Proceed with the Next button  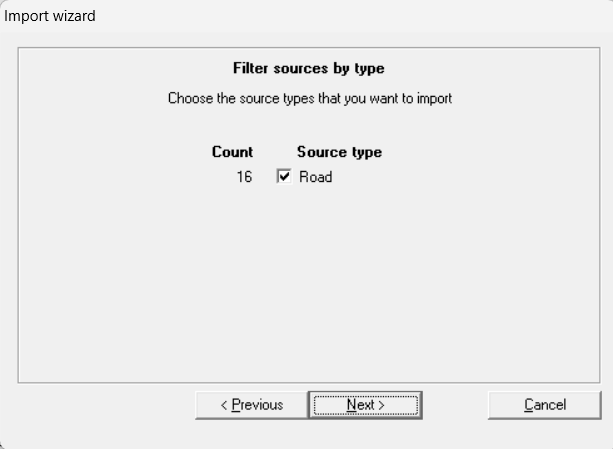point(364,405)
